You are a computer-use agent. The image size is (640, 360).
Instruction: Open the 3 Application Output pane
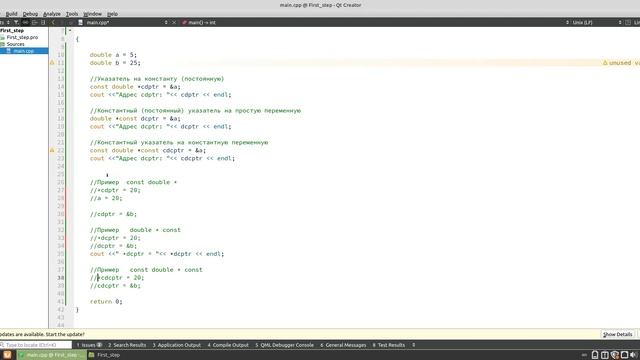click(x=177, y=345)
